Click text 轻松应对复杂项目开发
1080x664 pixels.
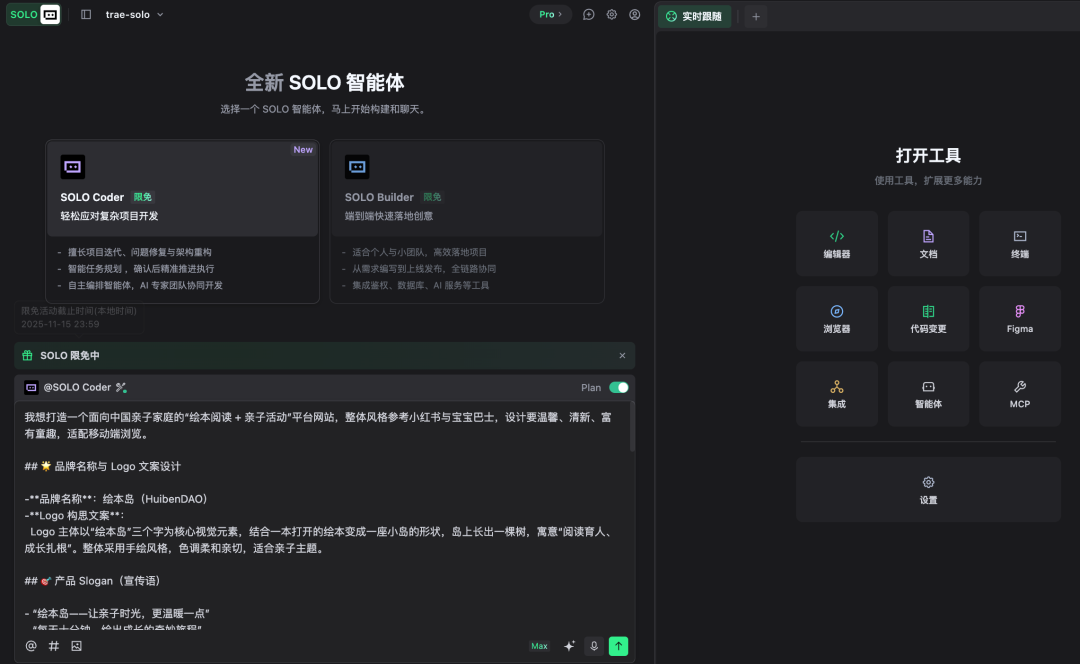[x=110, y=216]
